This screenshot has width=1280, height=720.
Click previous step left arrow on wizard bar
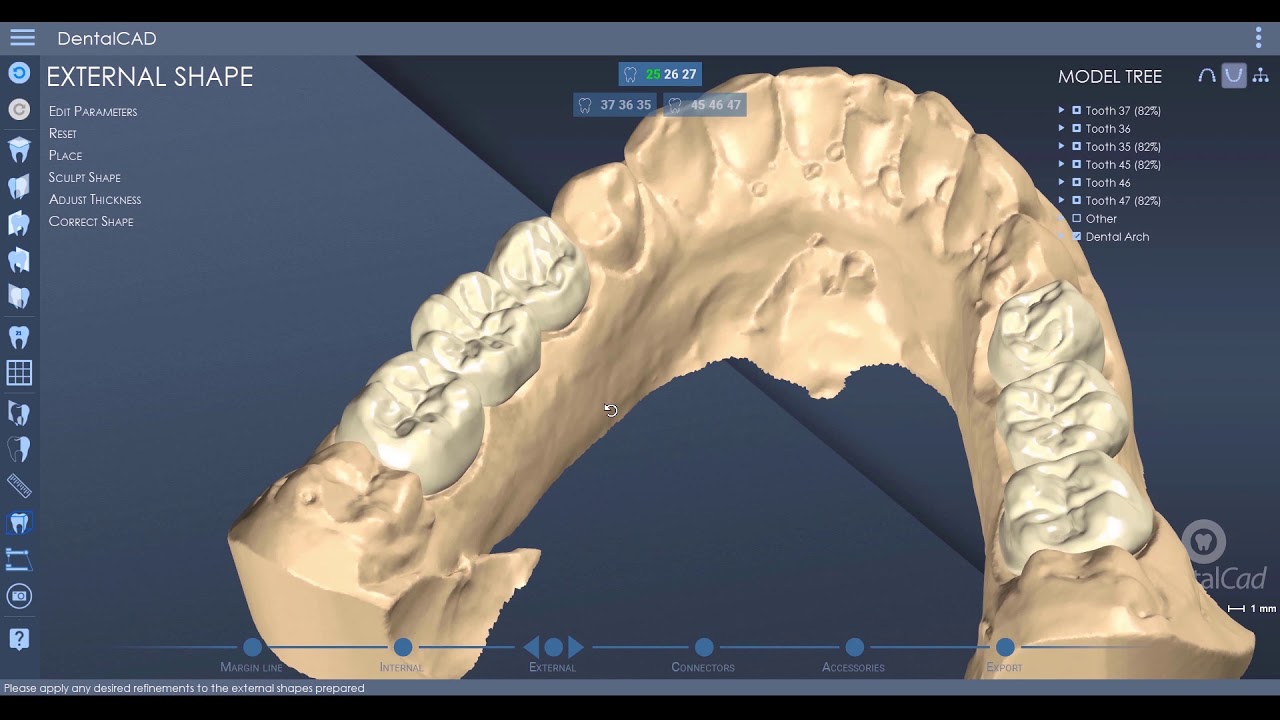pyautogui.click(x=532, y=647)
